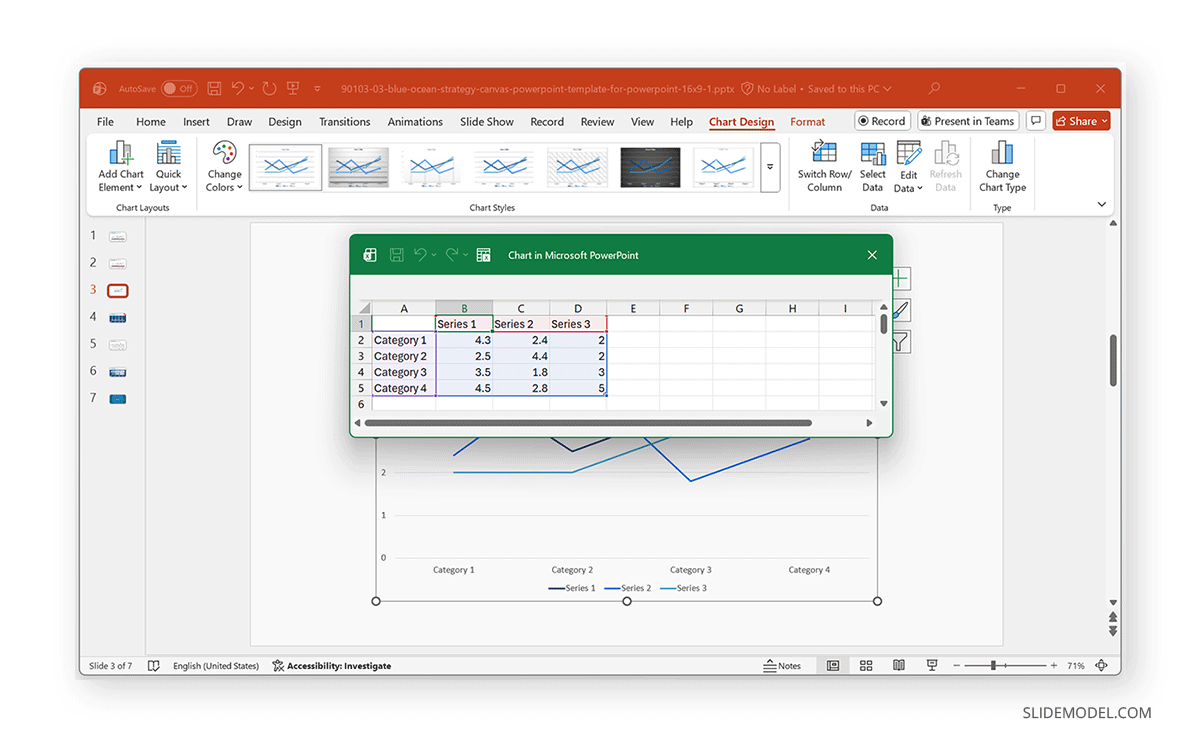This screenshot has width=1200, height=743.
Task: Open the Slide Show menu
Action: coord(486,121)
